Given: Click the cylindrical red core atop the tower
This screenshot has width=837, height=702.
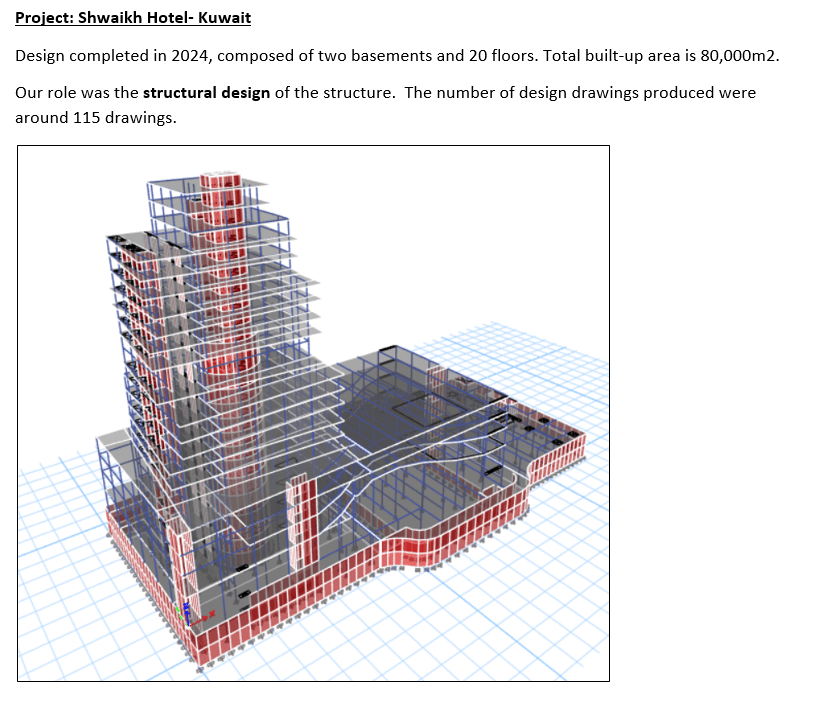Looking at the screenshot, I should pyautogui.click(x=220, y=183).
